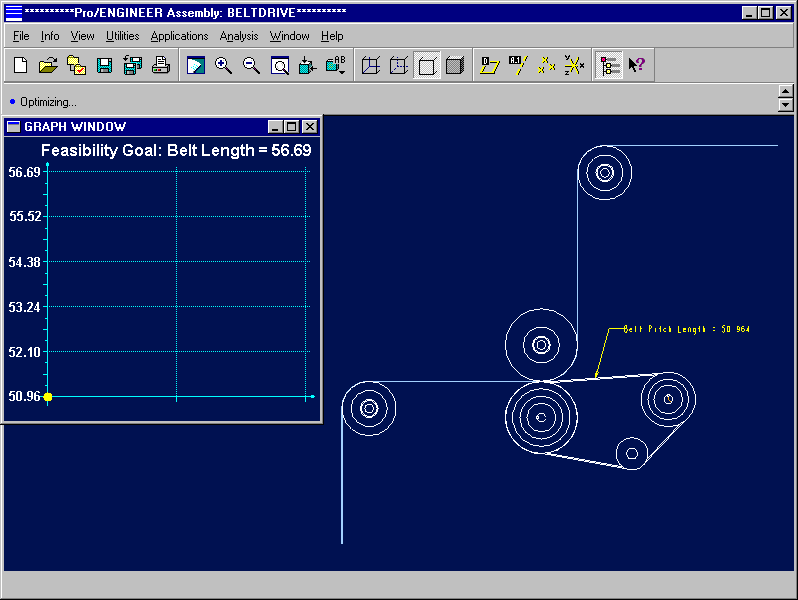Open the File menu

(x=21, y=36)
